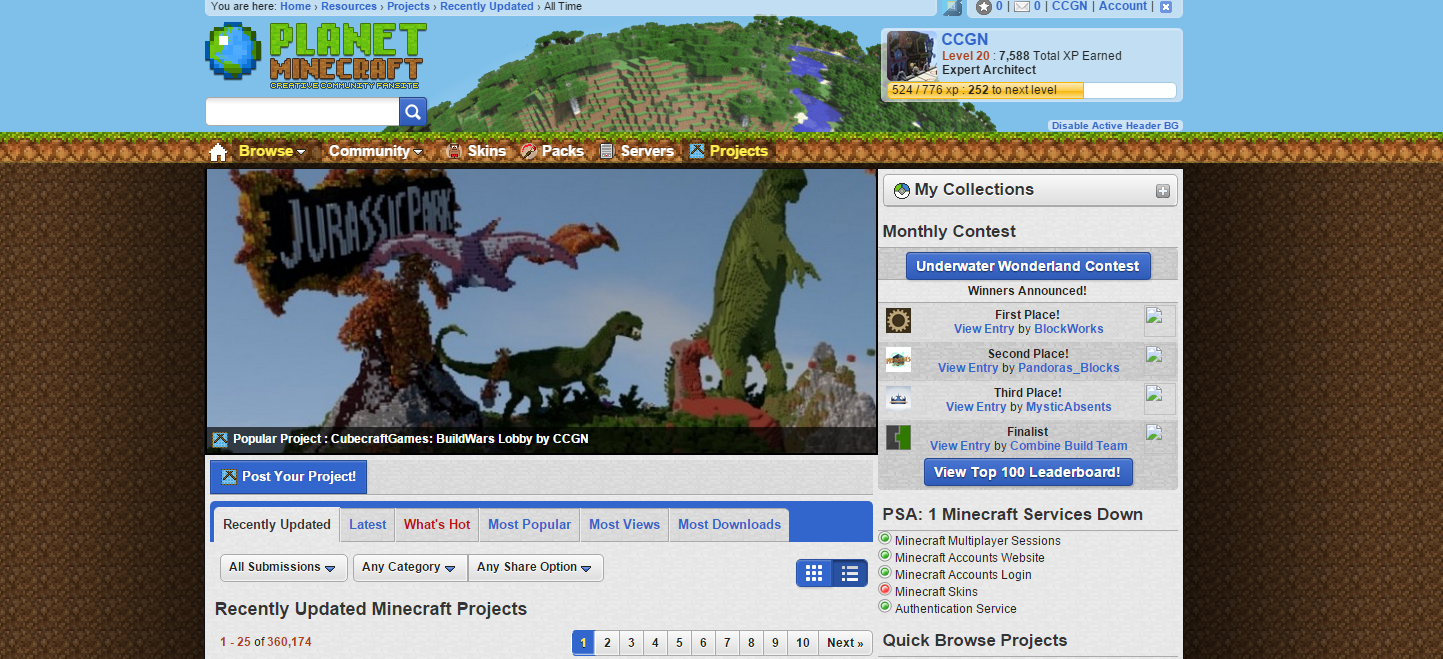Open the BlockWorks profile link
Image resolution: width=1443 pixels, height=659 pixels.
coord(1069,329)
